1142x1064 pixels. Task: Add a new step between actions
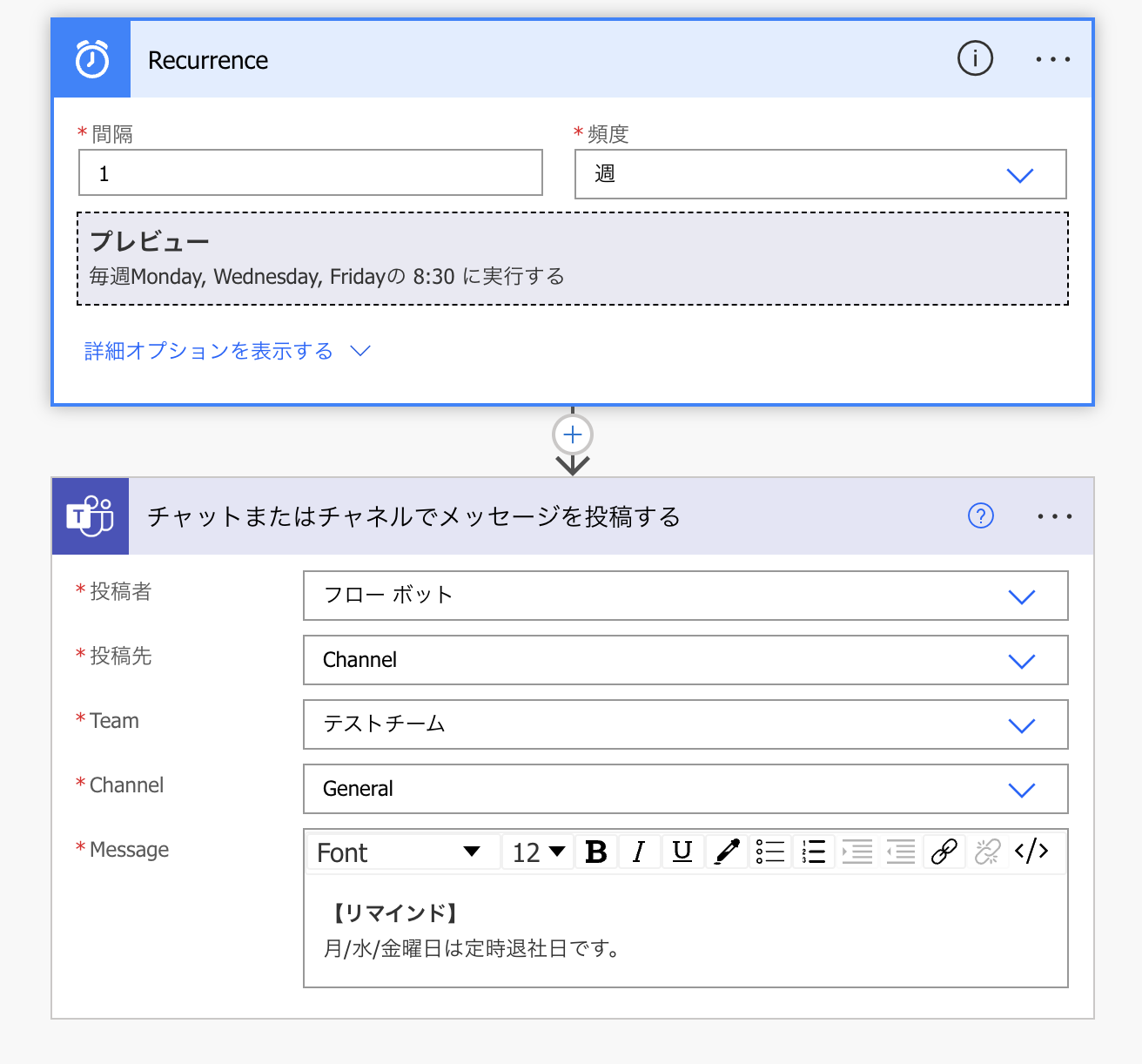(572, 434)
